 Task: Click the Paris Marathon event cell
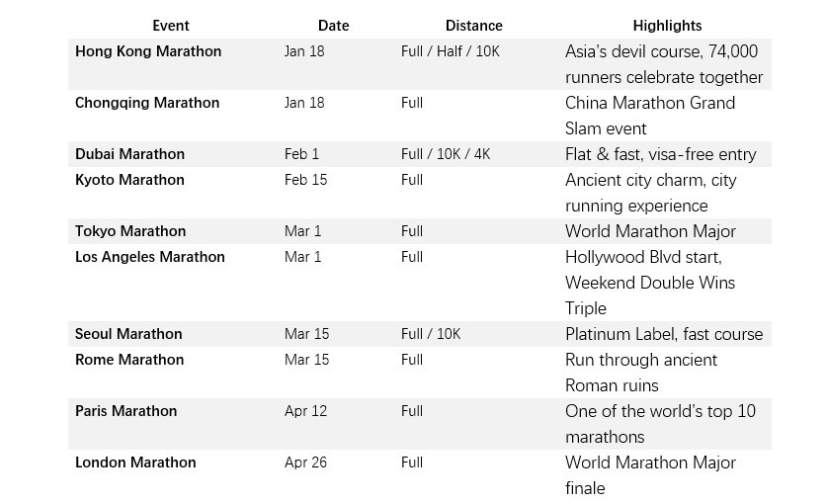[x=126, y=411]
